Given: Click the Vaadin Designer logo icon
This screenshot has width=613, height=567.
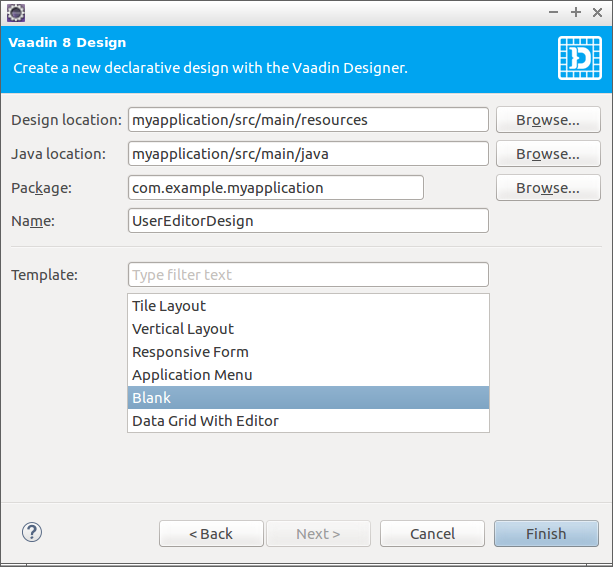Looking at the screenshot, I should (579, 57).
